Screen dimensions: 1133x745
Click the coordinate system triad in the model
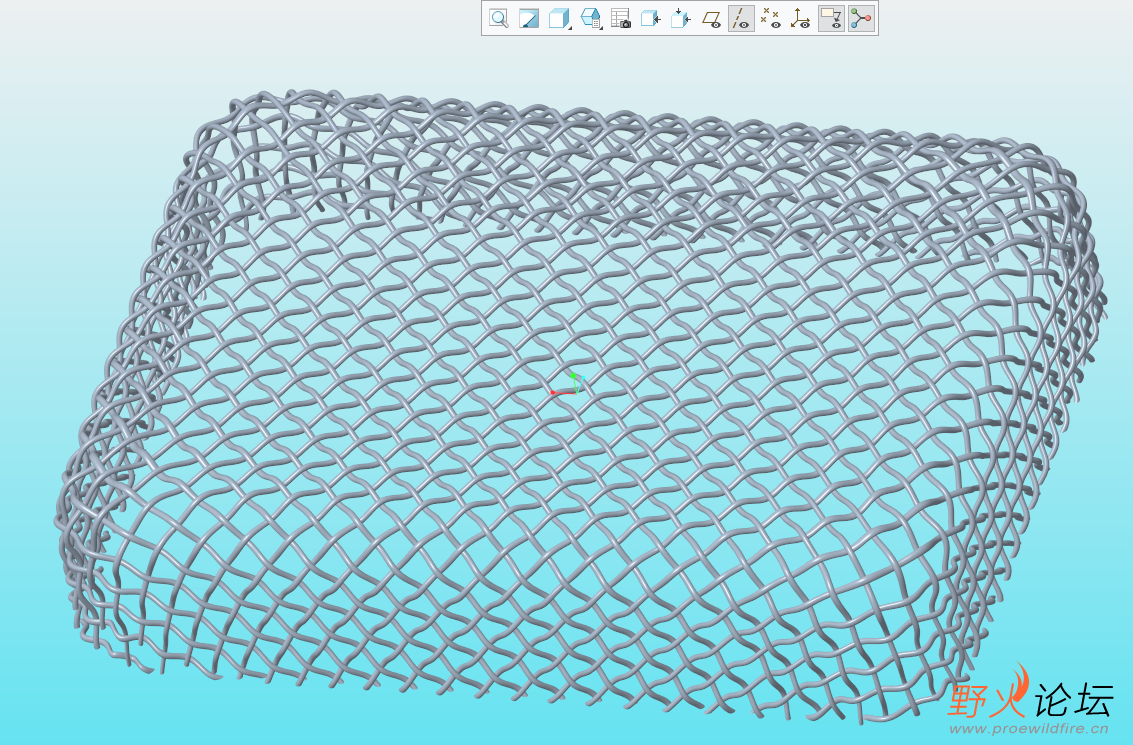pos(566,384)
